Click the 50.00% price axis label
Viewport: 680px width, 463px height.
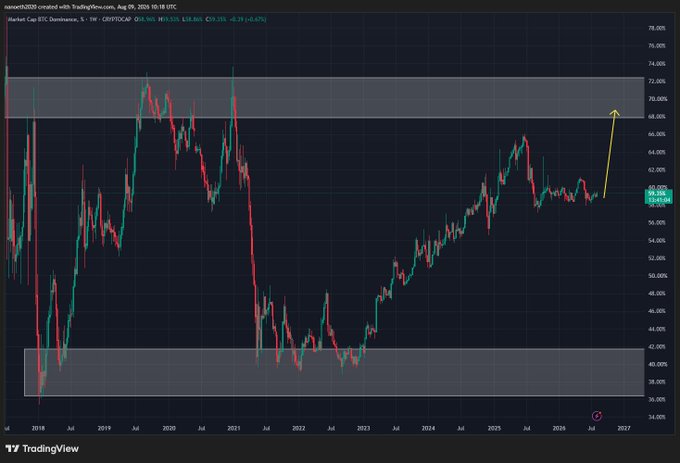(657, 276)
